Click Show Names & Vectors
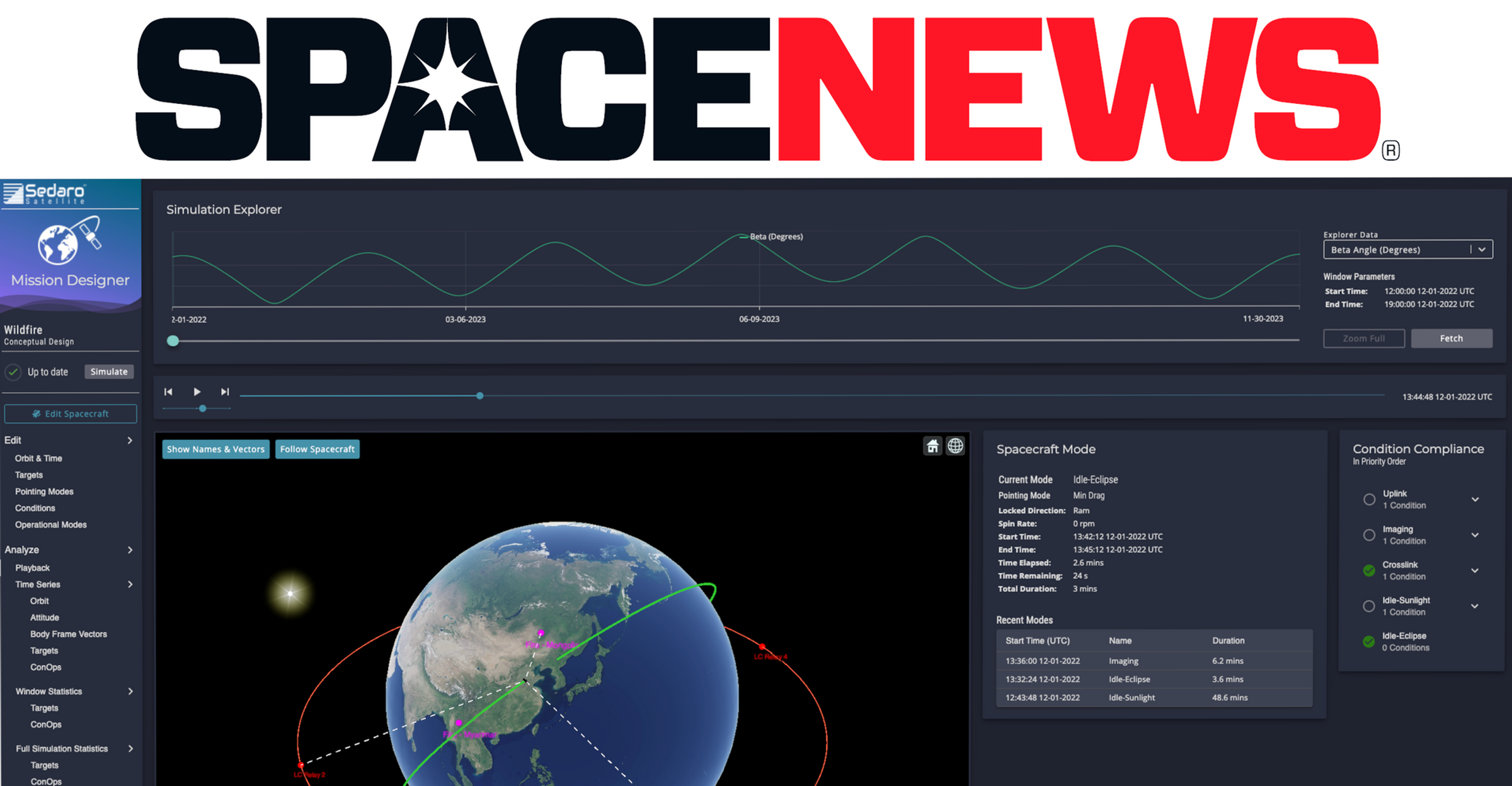1512x786 pixels. [215, 449]
